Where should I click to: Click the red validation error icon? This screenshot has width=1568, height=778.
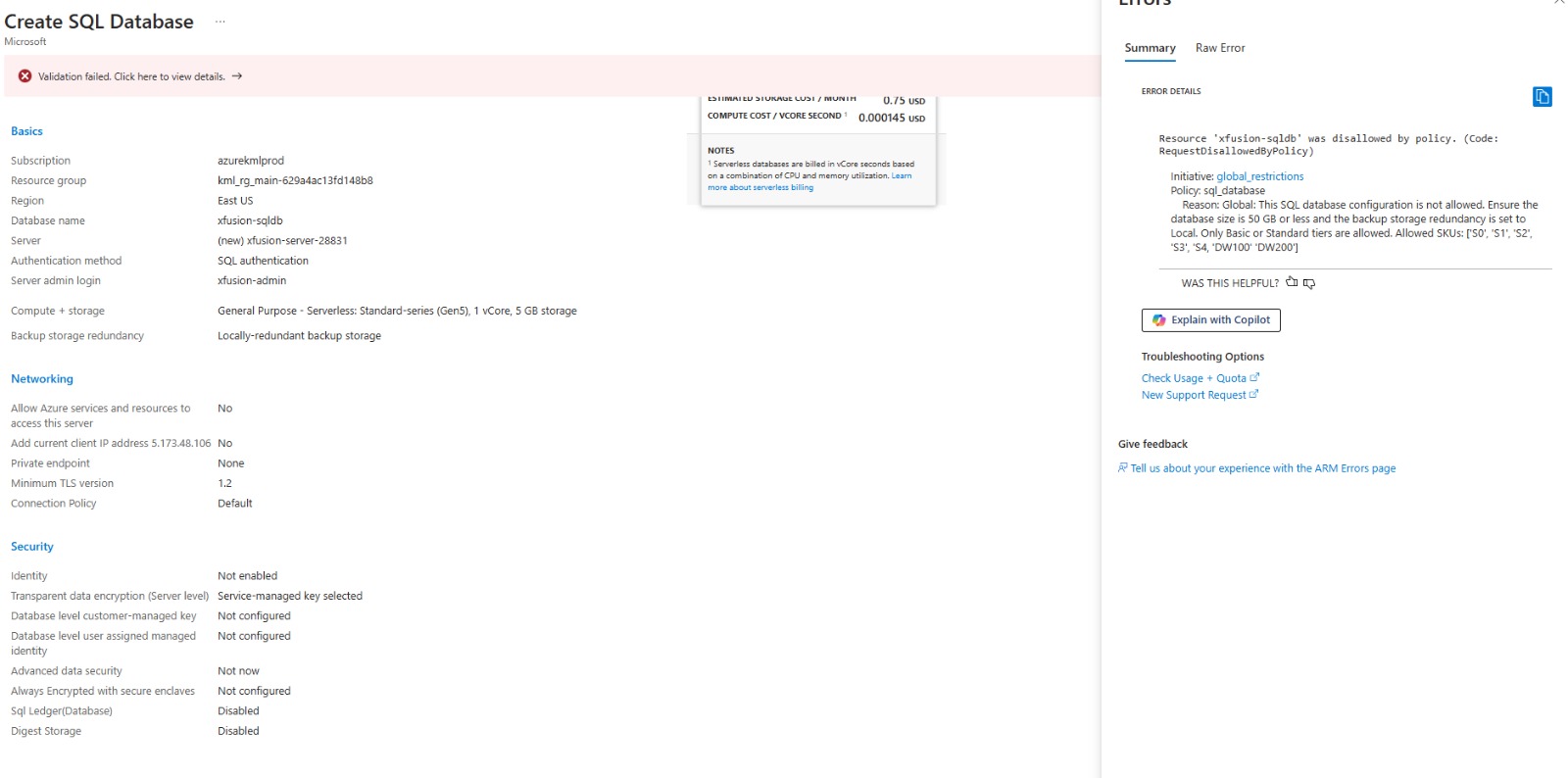pyautogui.click(x=24, y=76)
